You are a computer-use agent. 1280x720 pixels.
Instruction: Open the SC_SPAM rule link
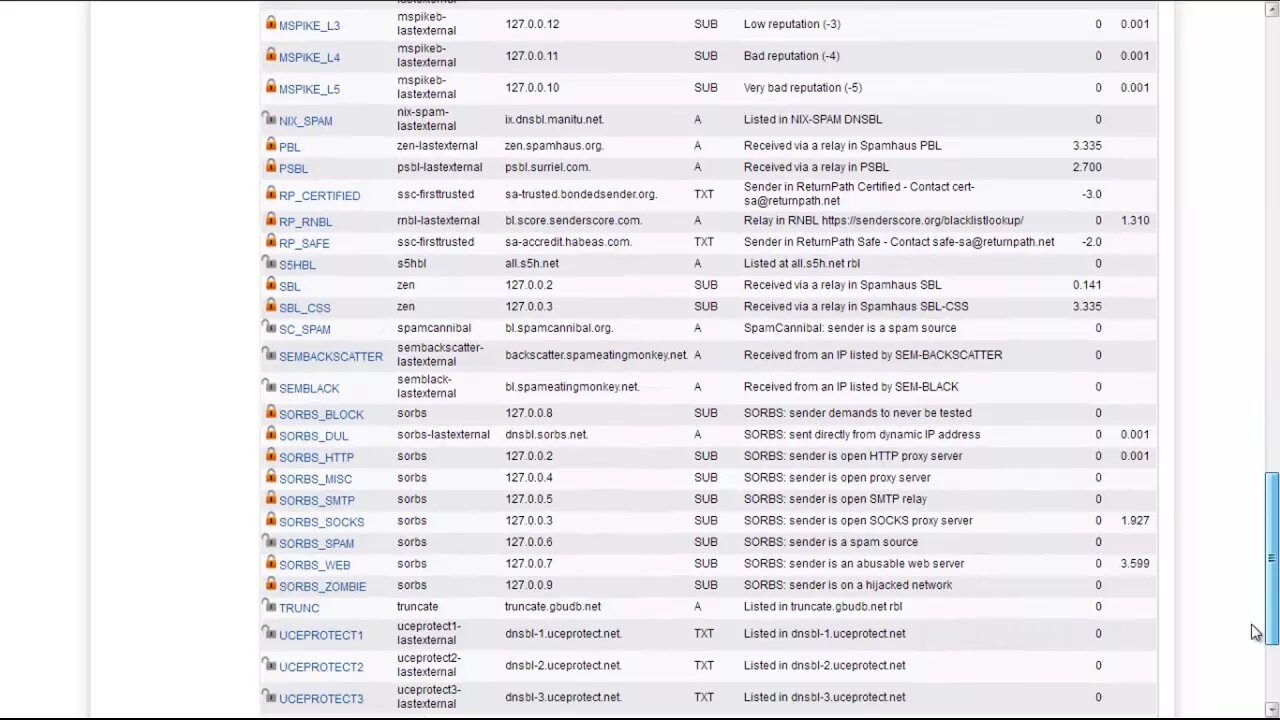(304, 329)
